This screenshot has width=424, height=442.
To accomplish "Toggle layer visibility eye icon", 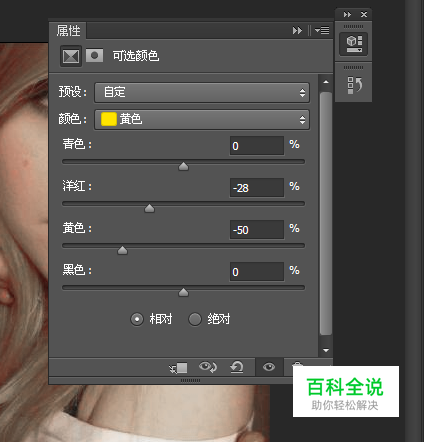I will coord(269,367).
